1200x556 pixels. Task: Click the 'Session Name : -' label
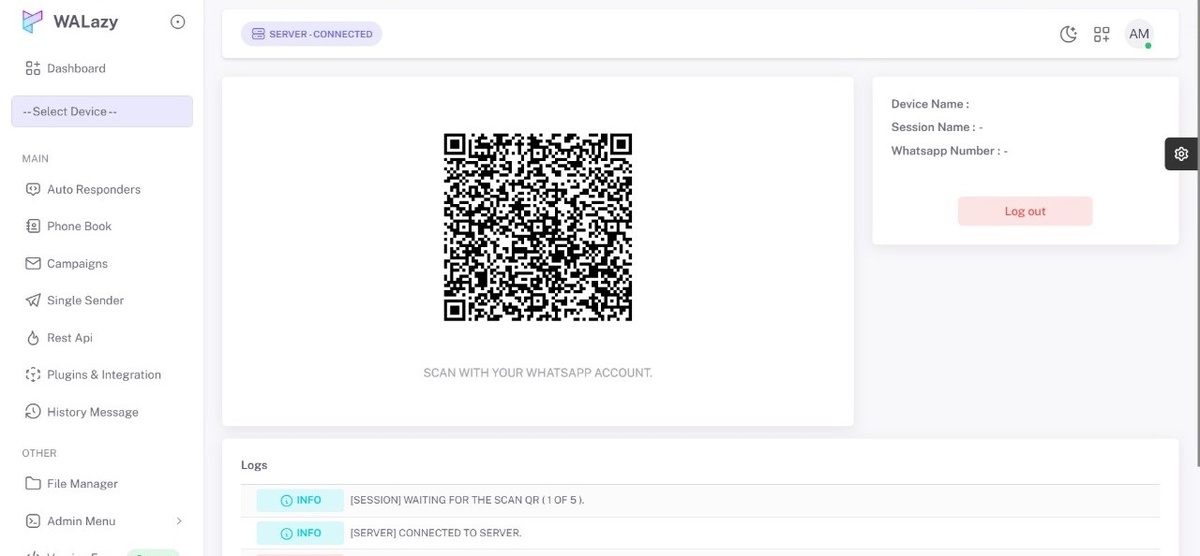(937, 127)
